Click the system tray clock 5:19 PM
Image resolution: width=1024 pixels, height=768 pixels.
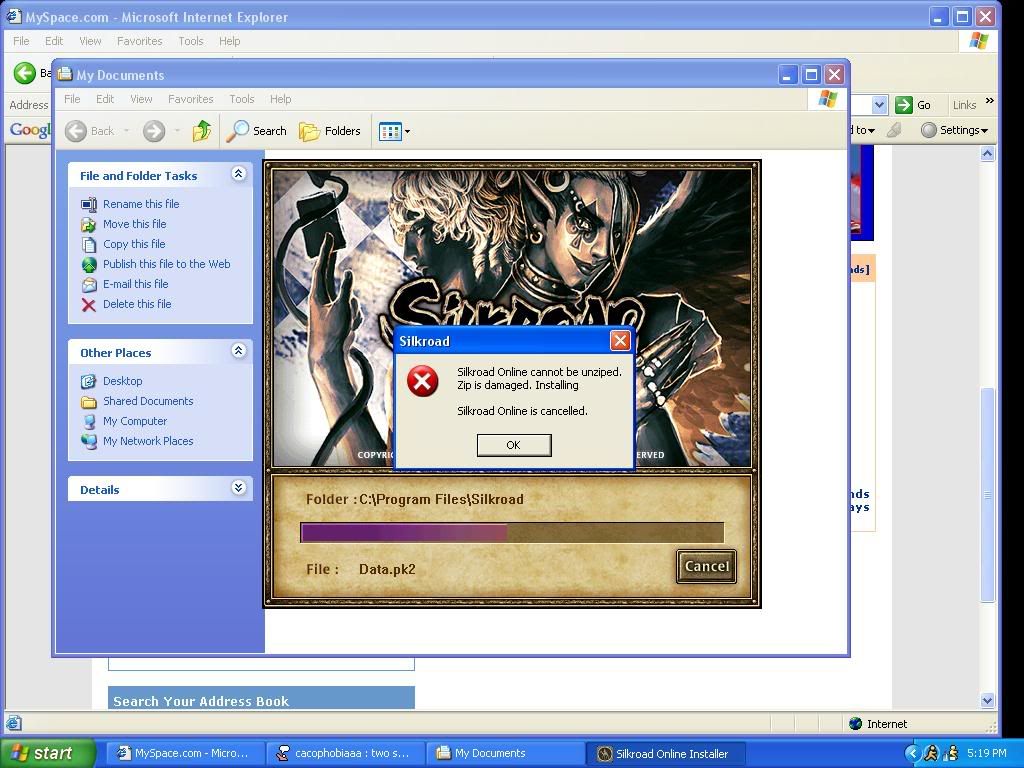point(987,753)
